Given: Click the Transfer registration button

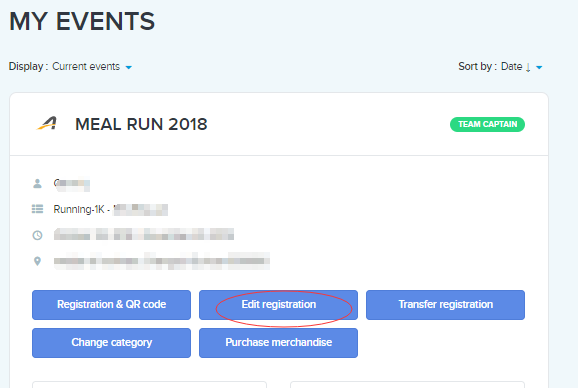Looking at the screenshot, I should point(445,305).
